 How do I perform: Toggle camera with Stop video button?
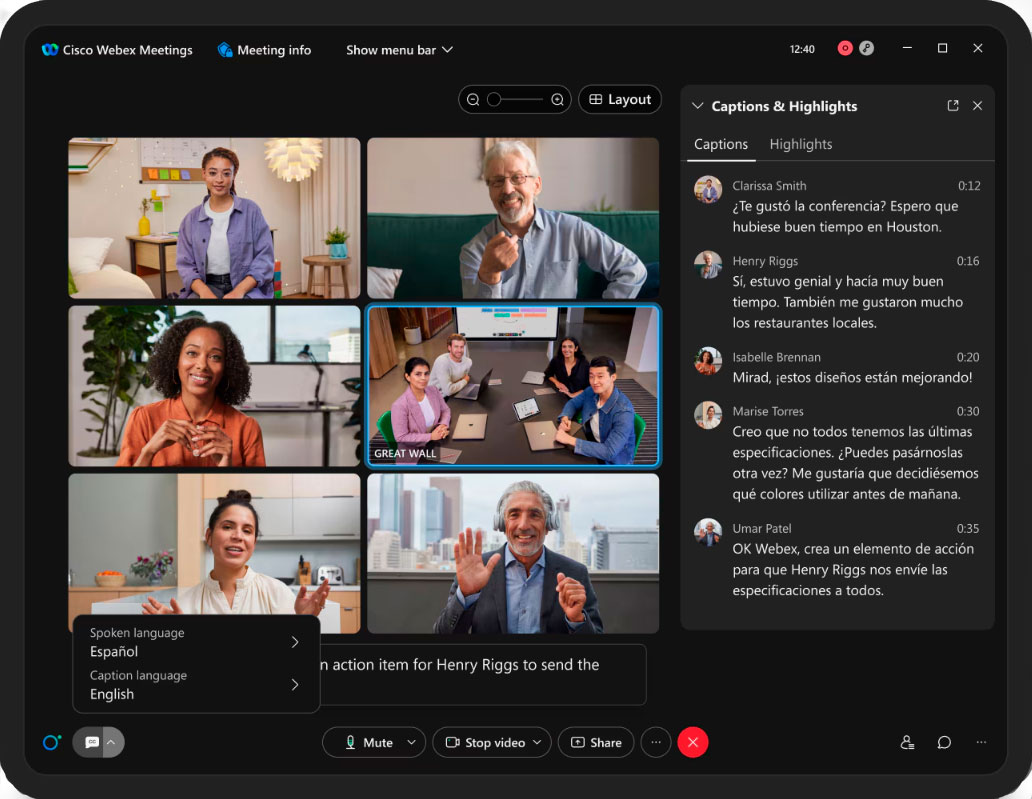pos(485,742)
